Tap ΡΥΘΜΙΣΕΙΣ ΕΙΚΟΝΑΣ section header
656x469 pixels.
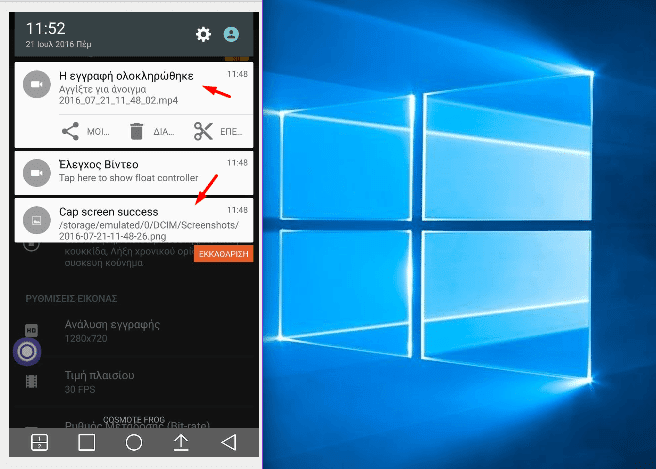coord(71,299)
